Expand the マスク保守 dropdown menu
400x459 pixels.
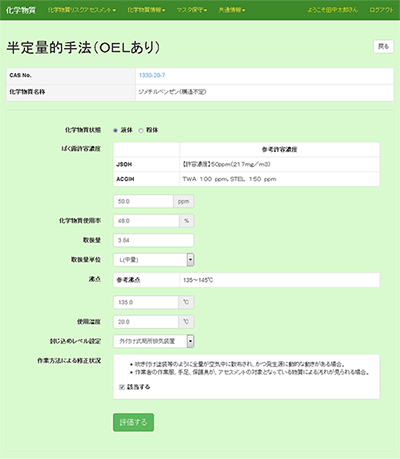[x=192, y=10]
